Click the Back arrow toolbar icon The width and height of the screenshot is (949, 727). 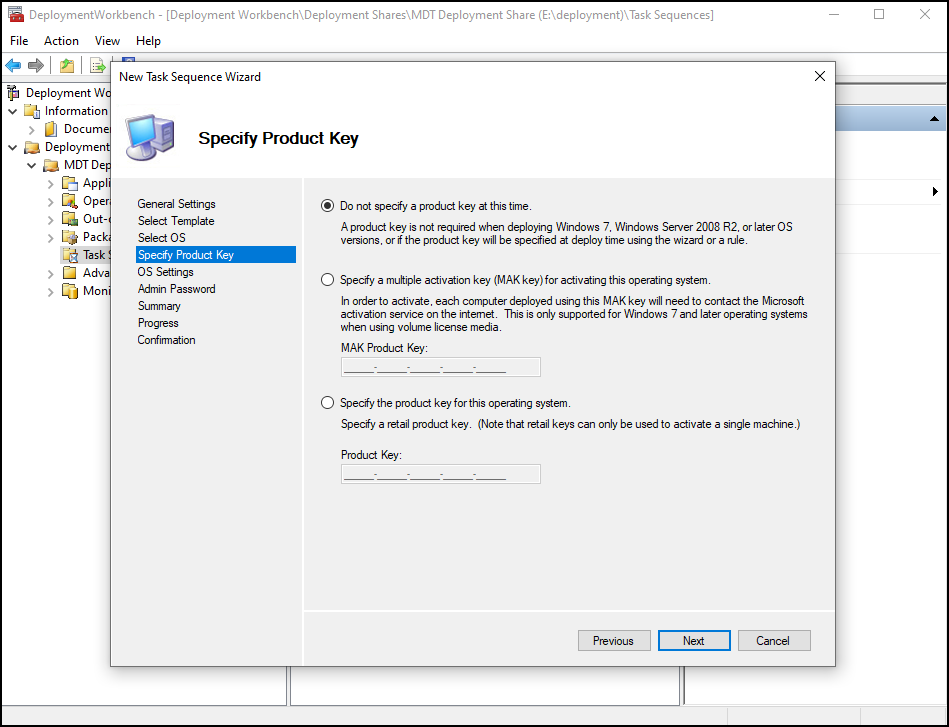point(13,65)
